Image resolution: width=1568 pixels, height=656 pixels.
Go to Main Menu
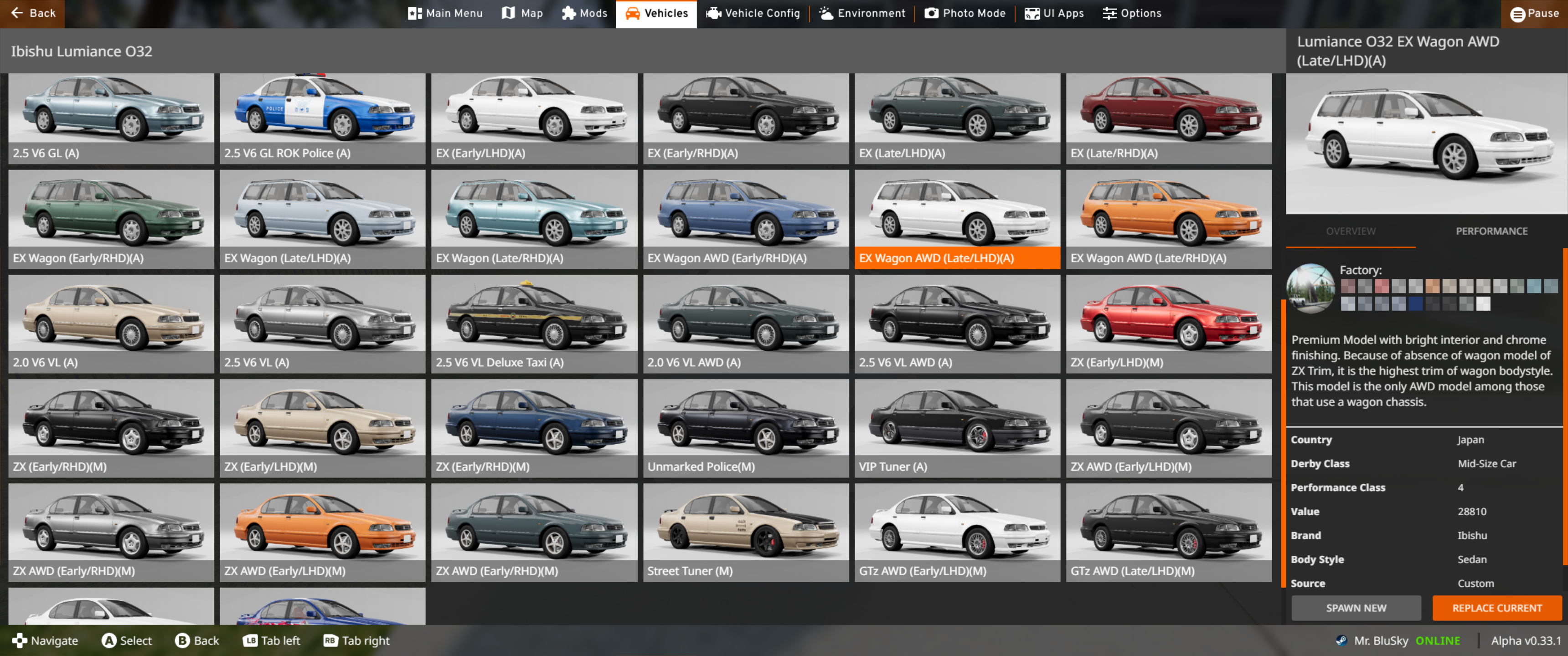point(445,13)
